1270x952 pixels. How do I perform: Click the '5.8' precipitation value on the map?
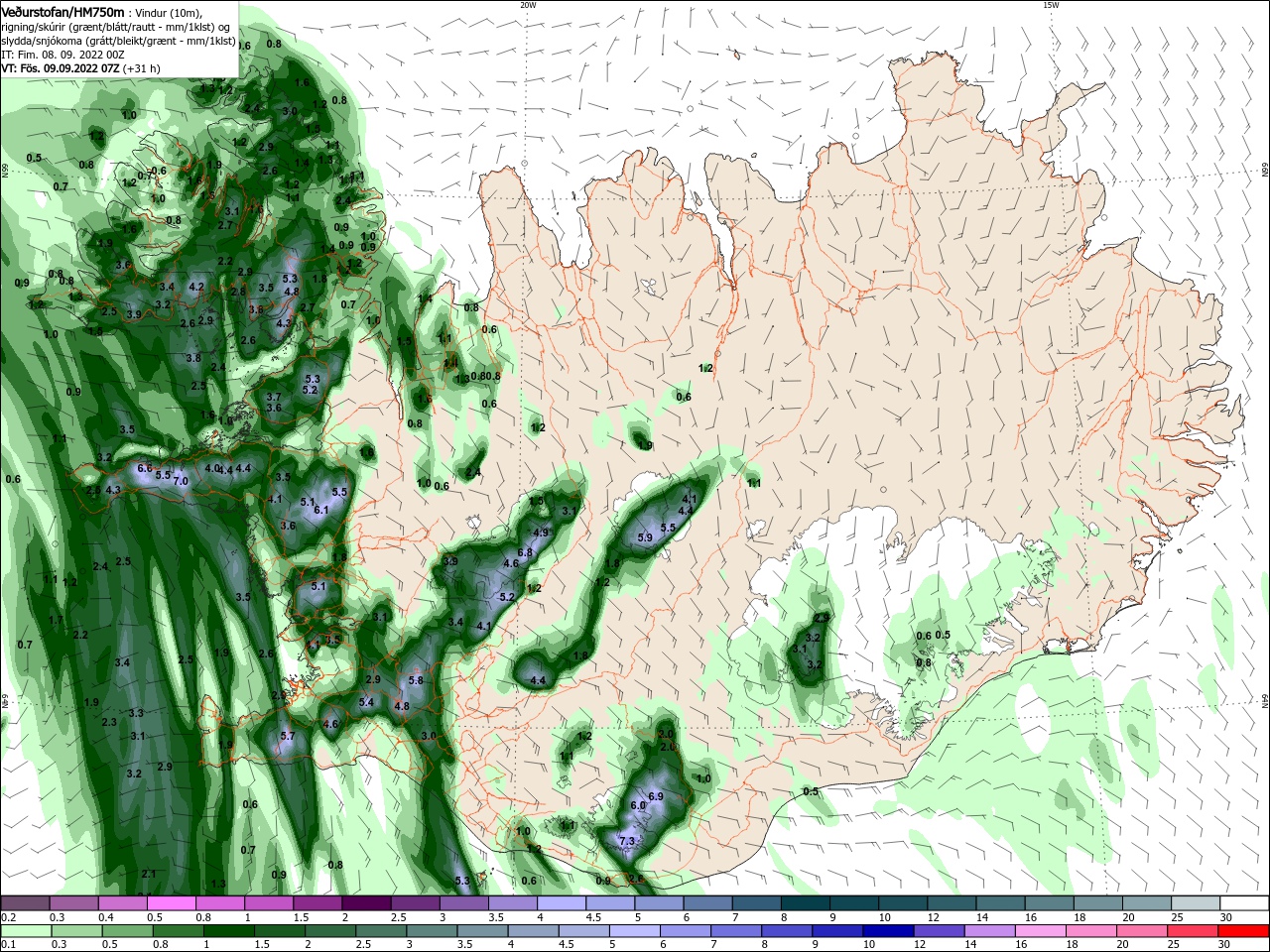[x=416, y=680]
